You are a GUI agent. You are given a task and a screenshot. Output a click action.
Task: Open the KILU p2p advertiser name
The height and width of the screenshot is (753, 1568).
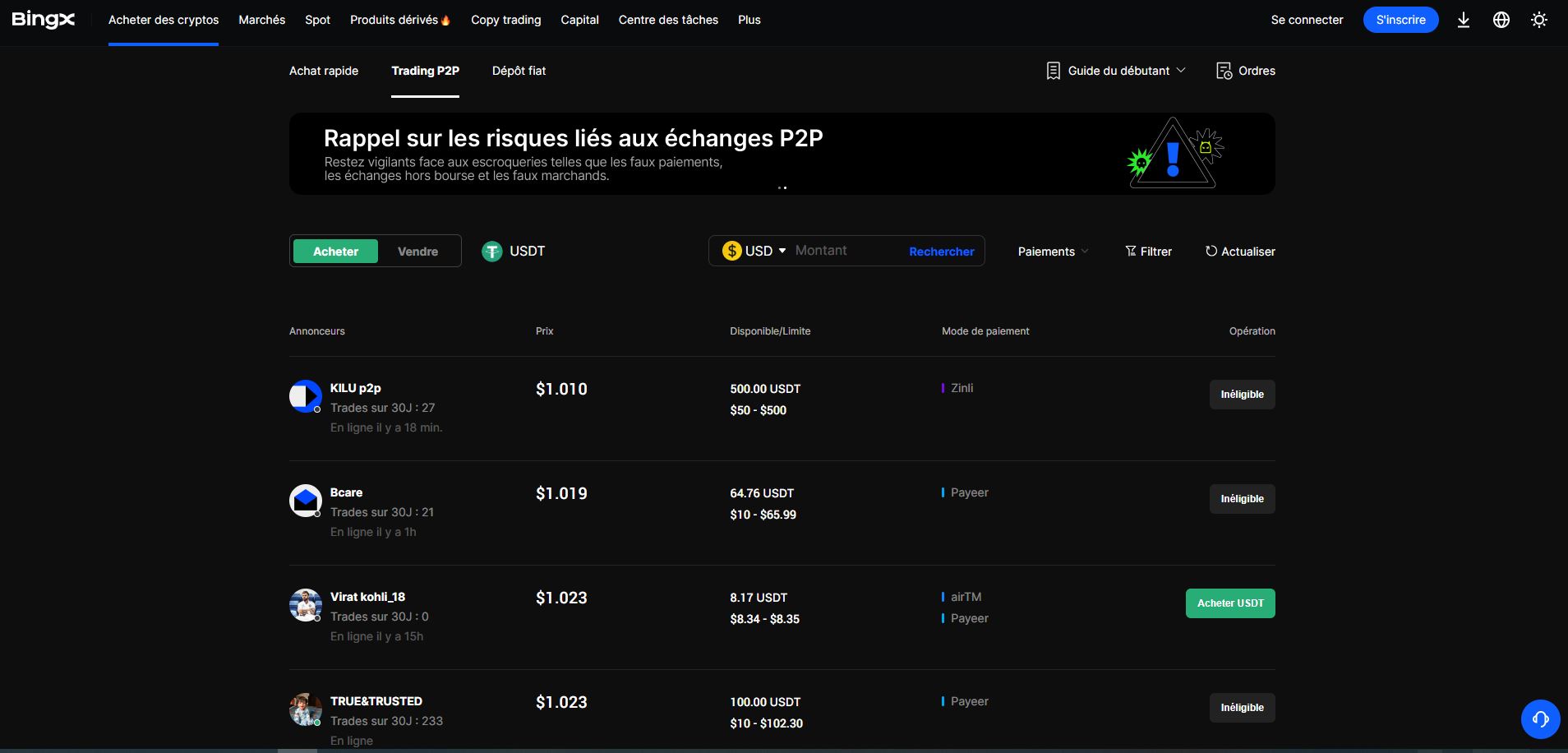coord(355,388)
